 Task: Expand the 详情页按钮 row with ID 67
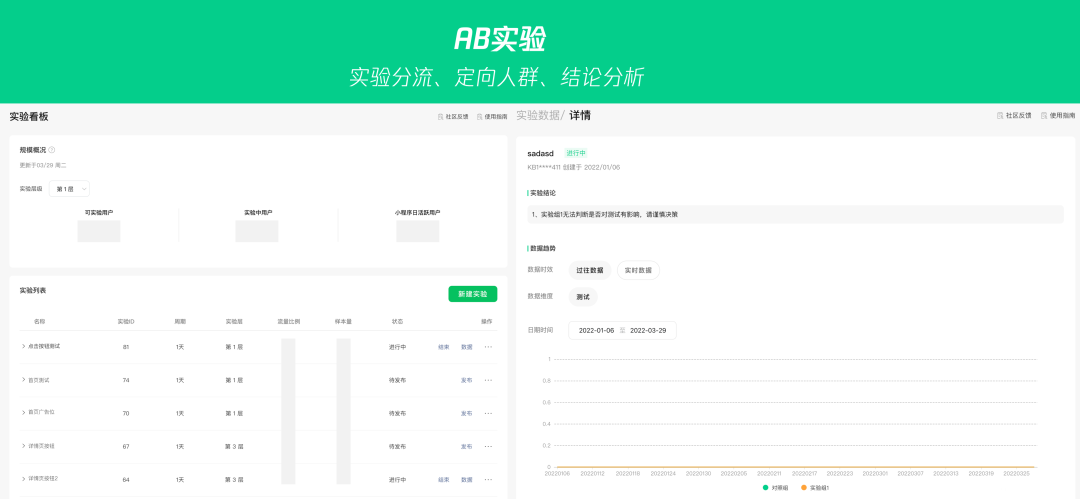pos(23,446)
